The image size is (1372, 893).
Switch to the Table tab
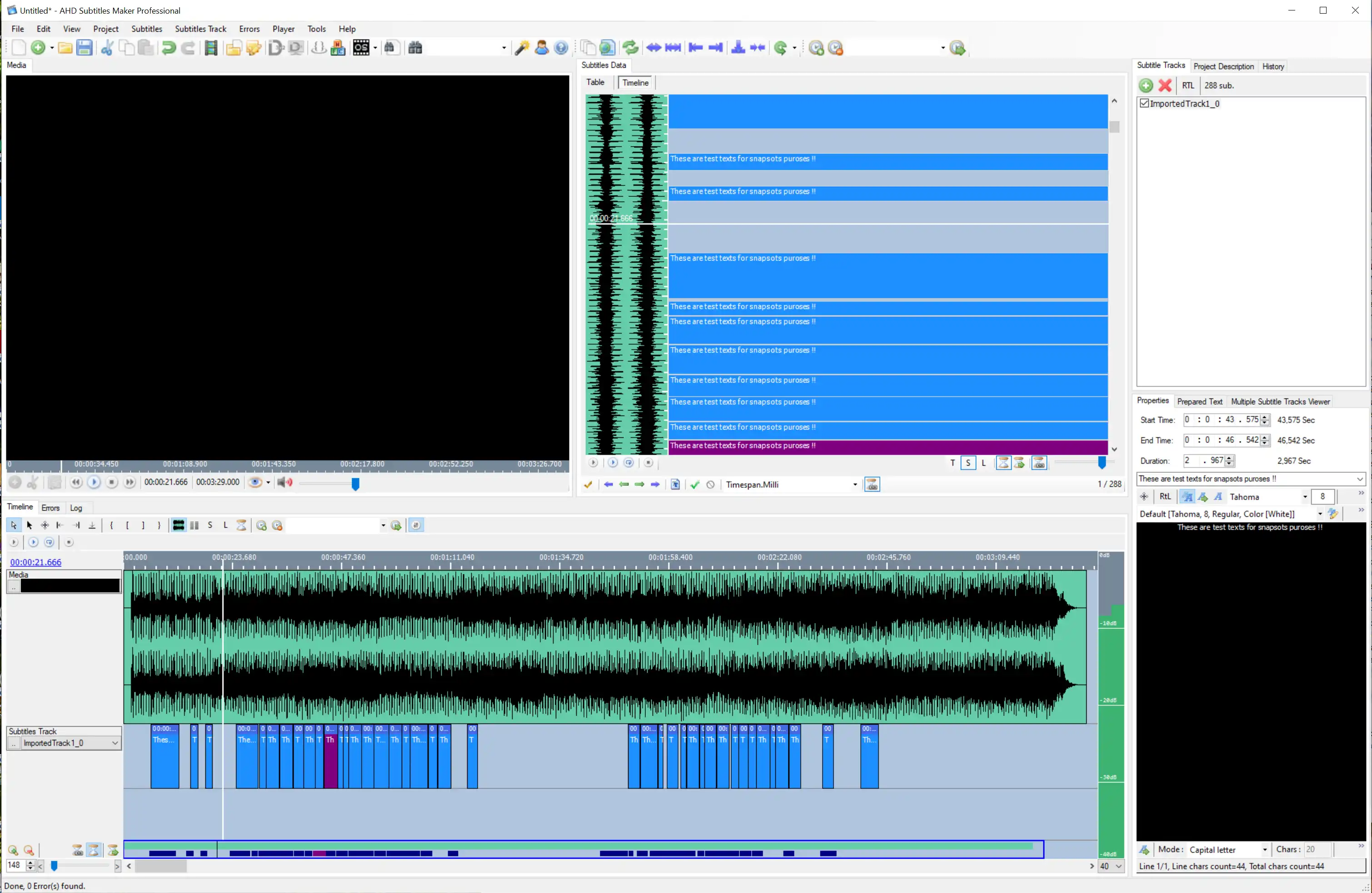coord(595,82)
